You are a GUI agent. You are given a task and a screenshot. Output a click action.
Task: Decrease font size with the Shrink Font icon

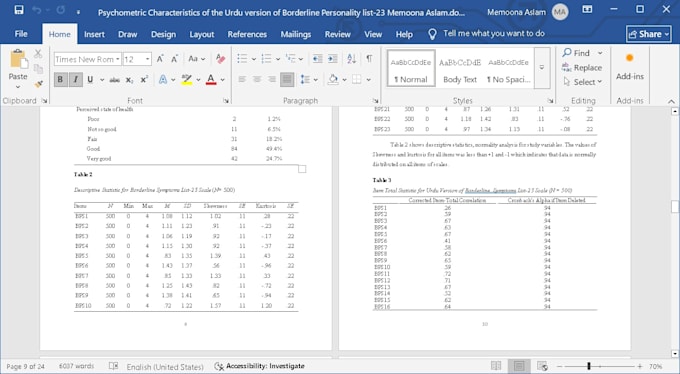tap(174, 59)
